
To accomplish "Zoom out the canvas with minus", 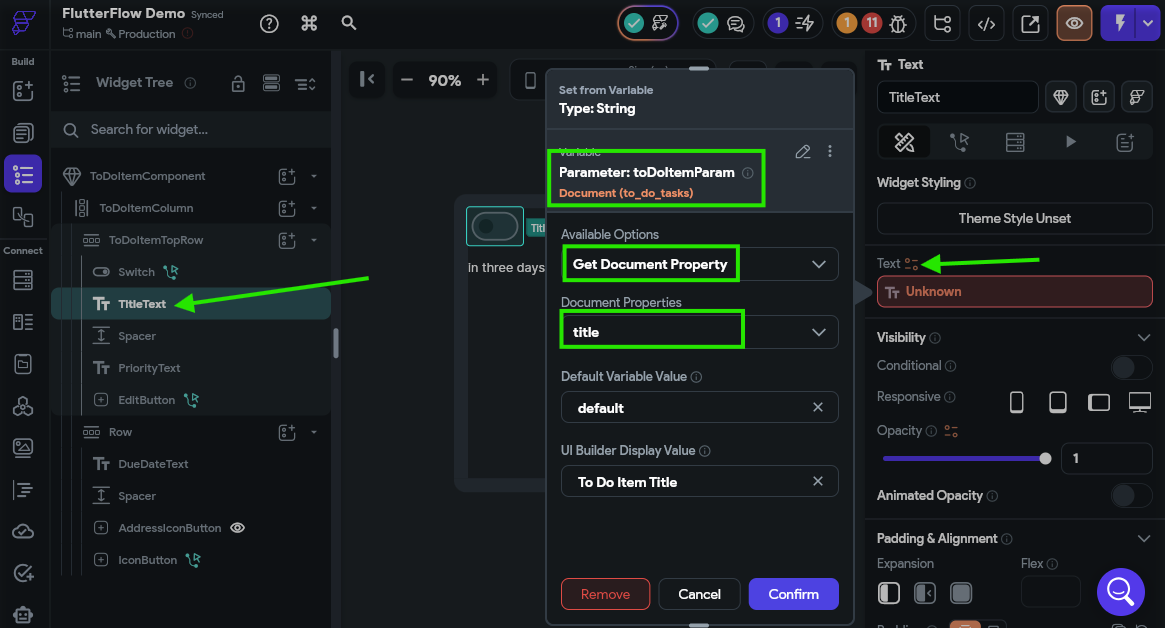I will (406, 80).
